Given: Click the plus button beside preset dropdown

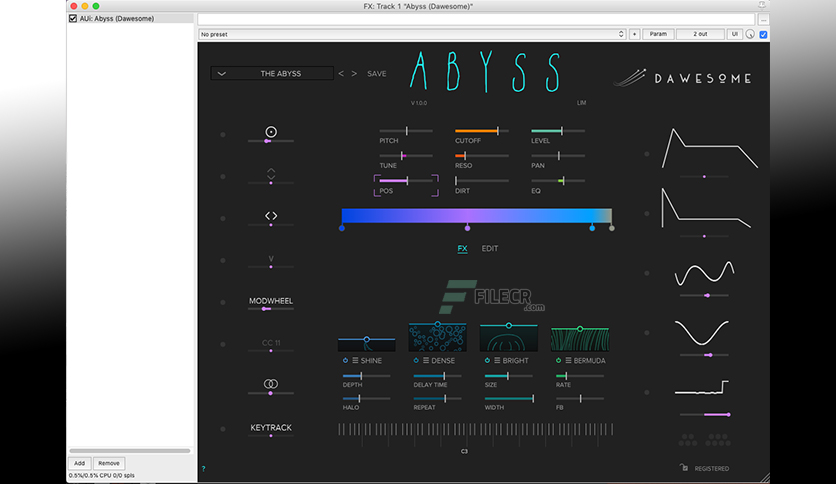Looking at the screenshot, I should pyautogui.click(x=634, y=34).
